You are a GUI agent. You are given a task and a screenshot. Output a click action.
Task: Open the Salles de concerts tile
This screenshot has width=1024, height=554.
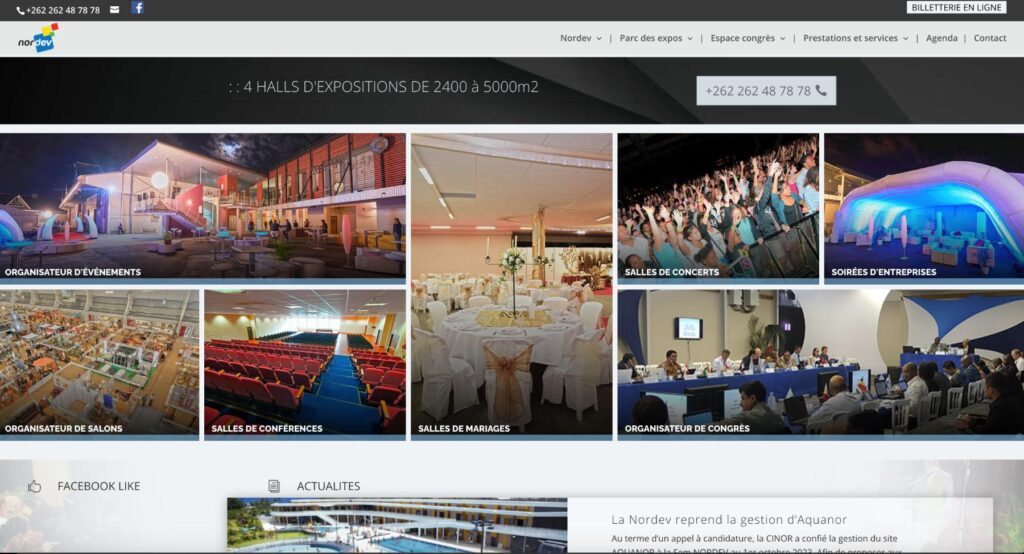point(718,208)
